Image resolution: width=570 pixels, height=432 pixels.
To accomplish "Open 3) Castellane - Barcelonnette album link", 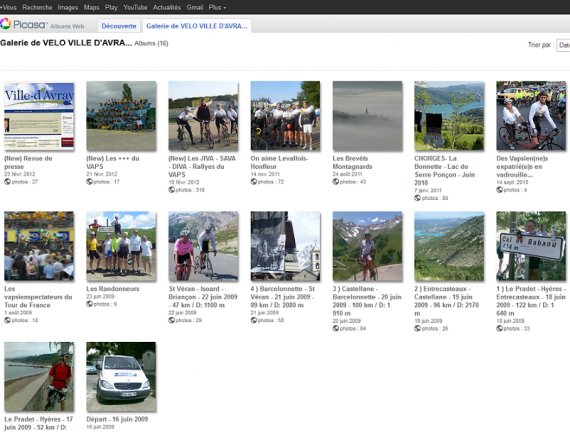I will click(367, 301).
